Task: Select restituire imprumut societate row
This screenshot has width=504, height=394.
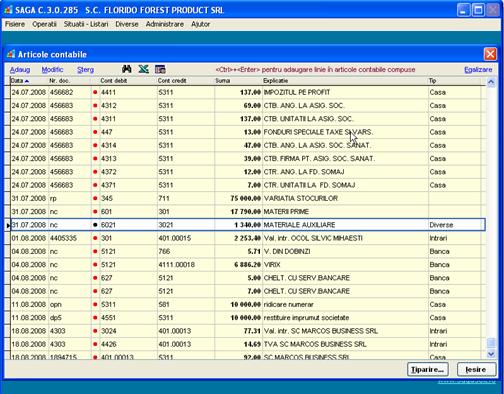Action: point(248,318)
